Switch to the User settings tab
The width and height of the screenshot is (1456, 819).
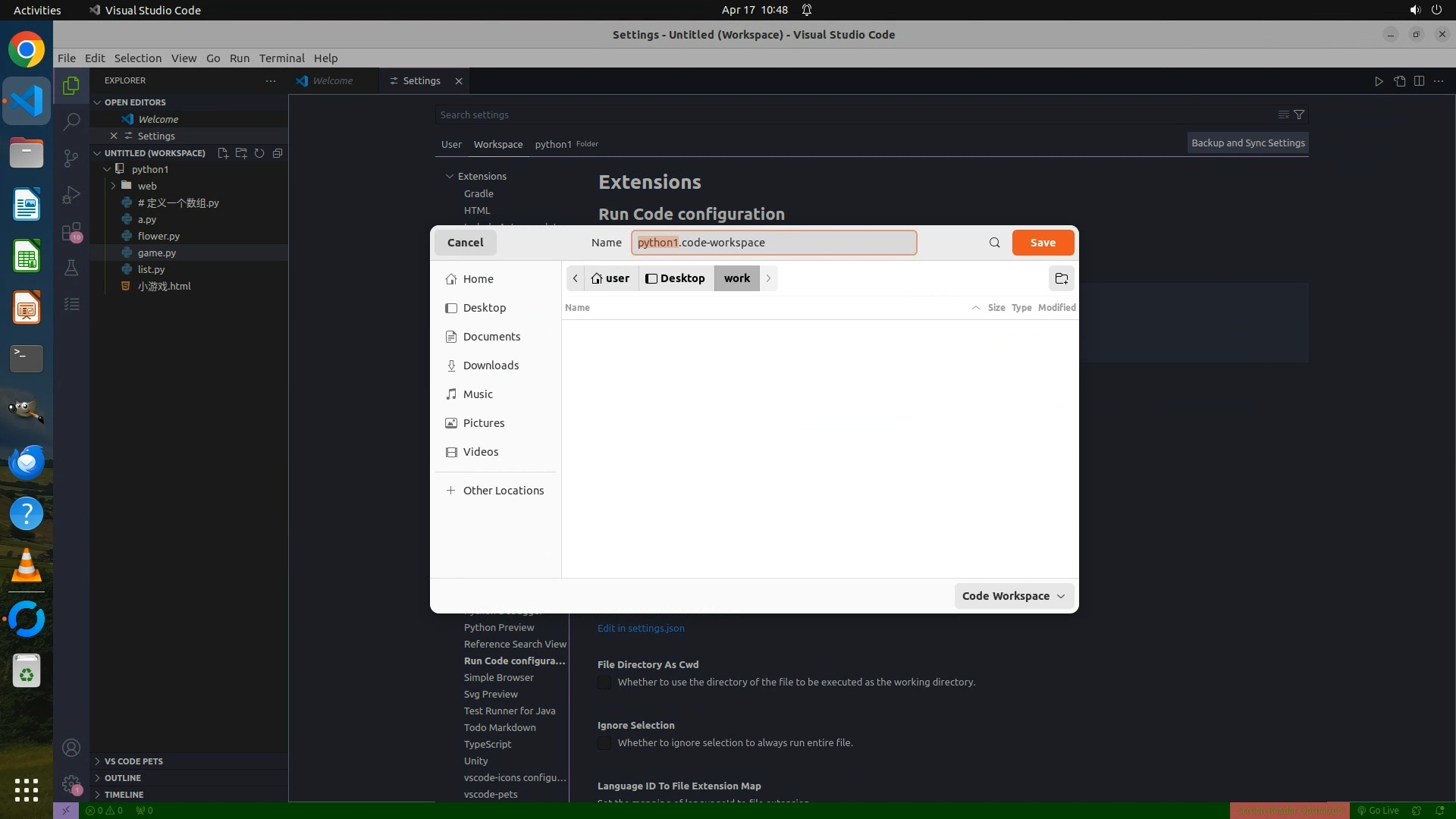[451, 144]
